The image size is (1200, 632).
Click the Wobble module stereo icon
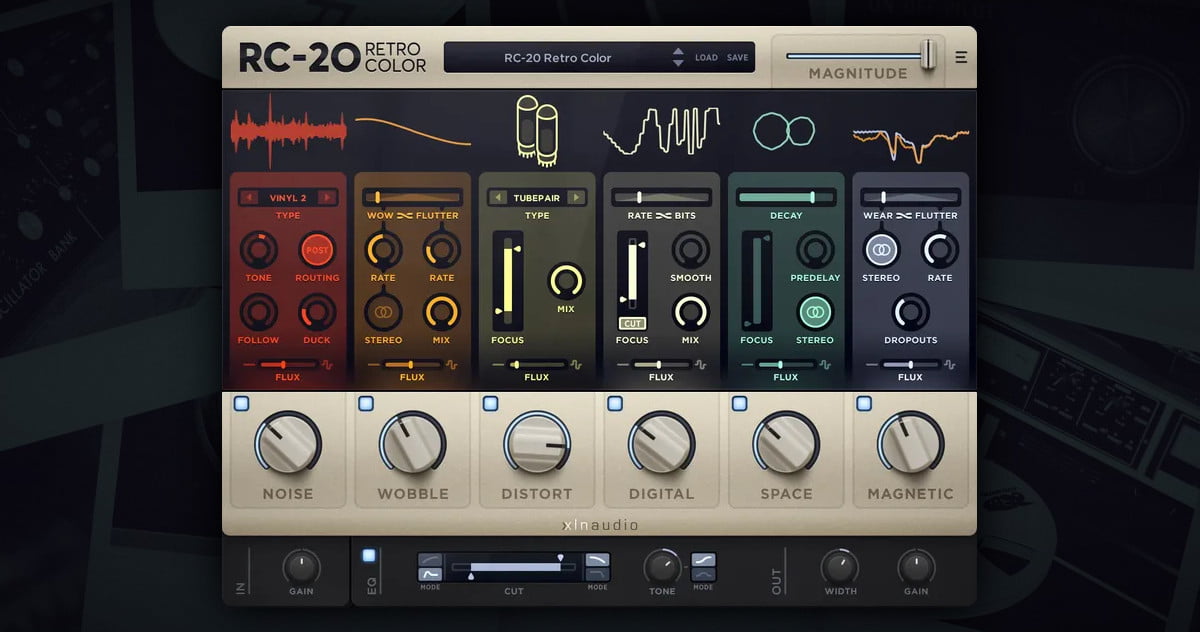click(382, 312)
